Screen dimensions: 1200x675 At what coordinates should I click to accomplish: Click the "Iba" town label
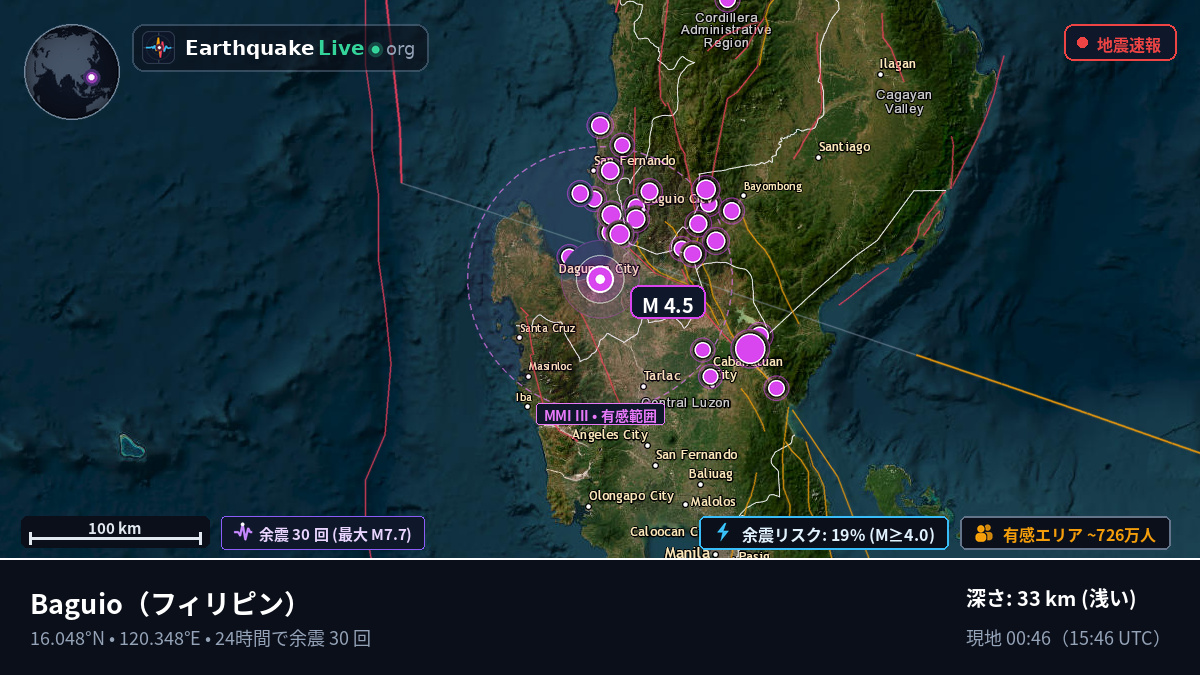point(524,397)
